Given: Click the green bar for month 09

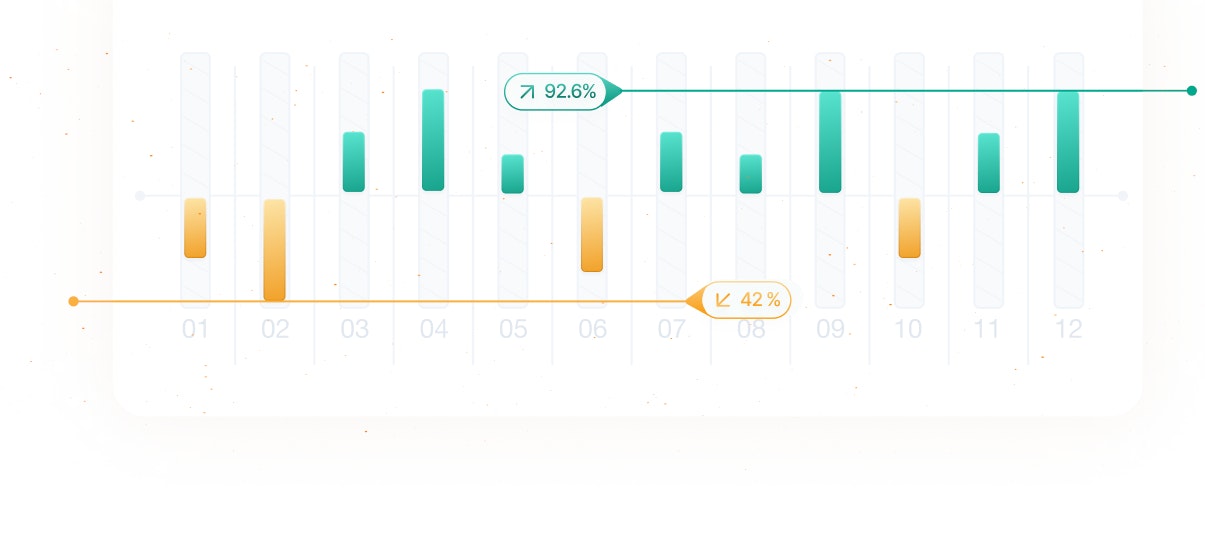Looking at the screenshot, I should tap(830, 142).
